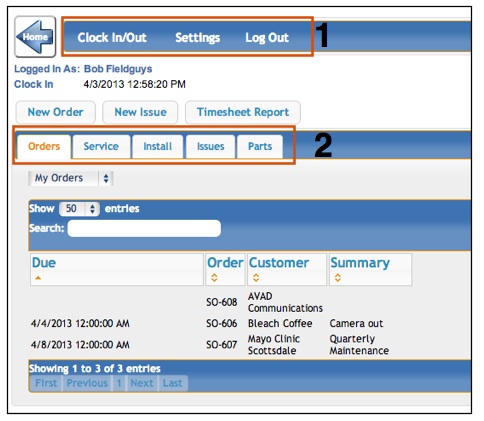Open the Timesheet Report
This screenshot has width=484, height=421.
[x=243, y=112]
